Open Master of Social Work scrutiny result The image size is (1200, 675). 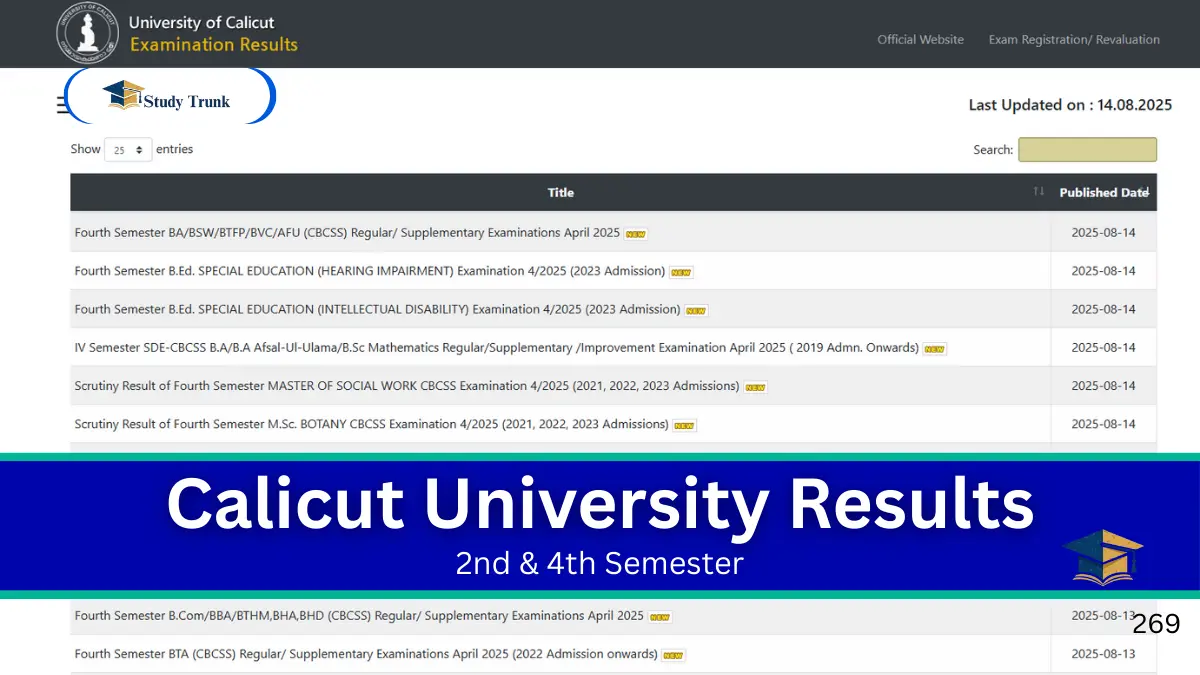(x=406, y=386)
